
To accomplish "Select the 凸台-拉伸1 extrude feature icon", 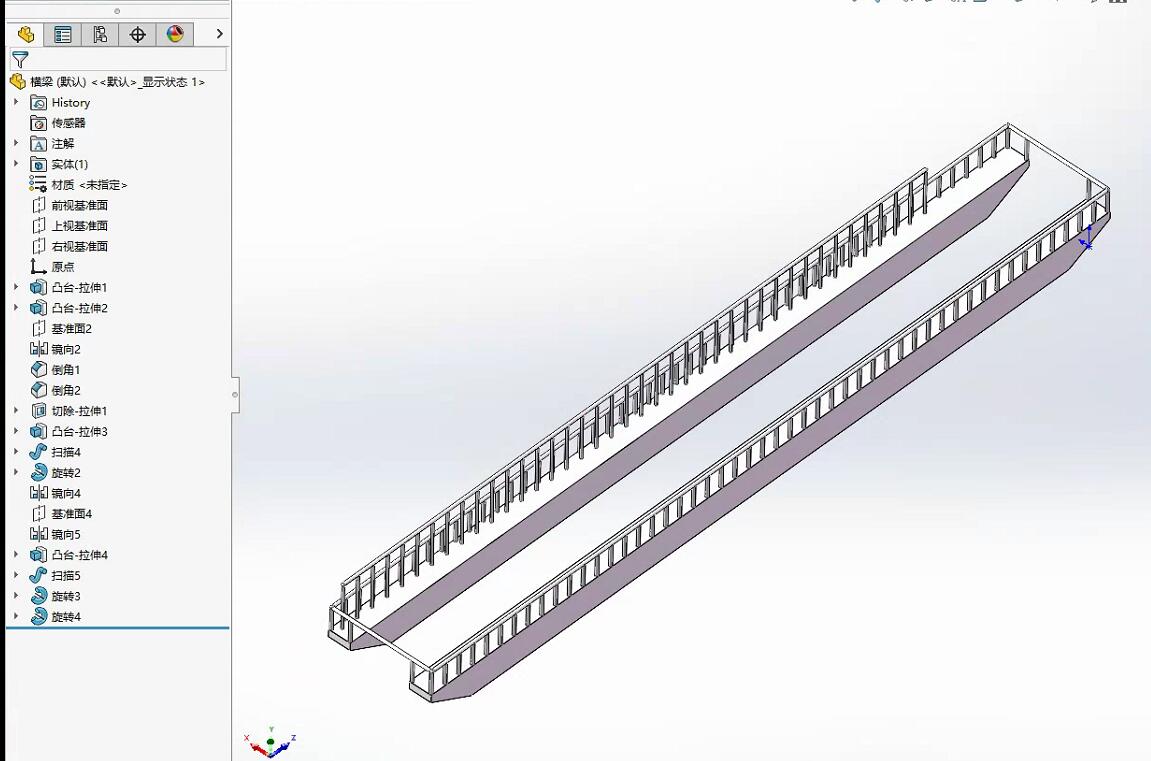I will tap(38, 288).
